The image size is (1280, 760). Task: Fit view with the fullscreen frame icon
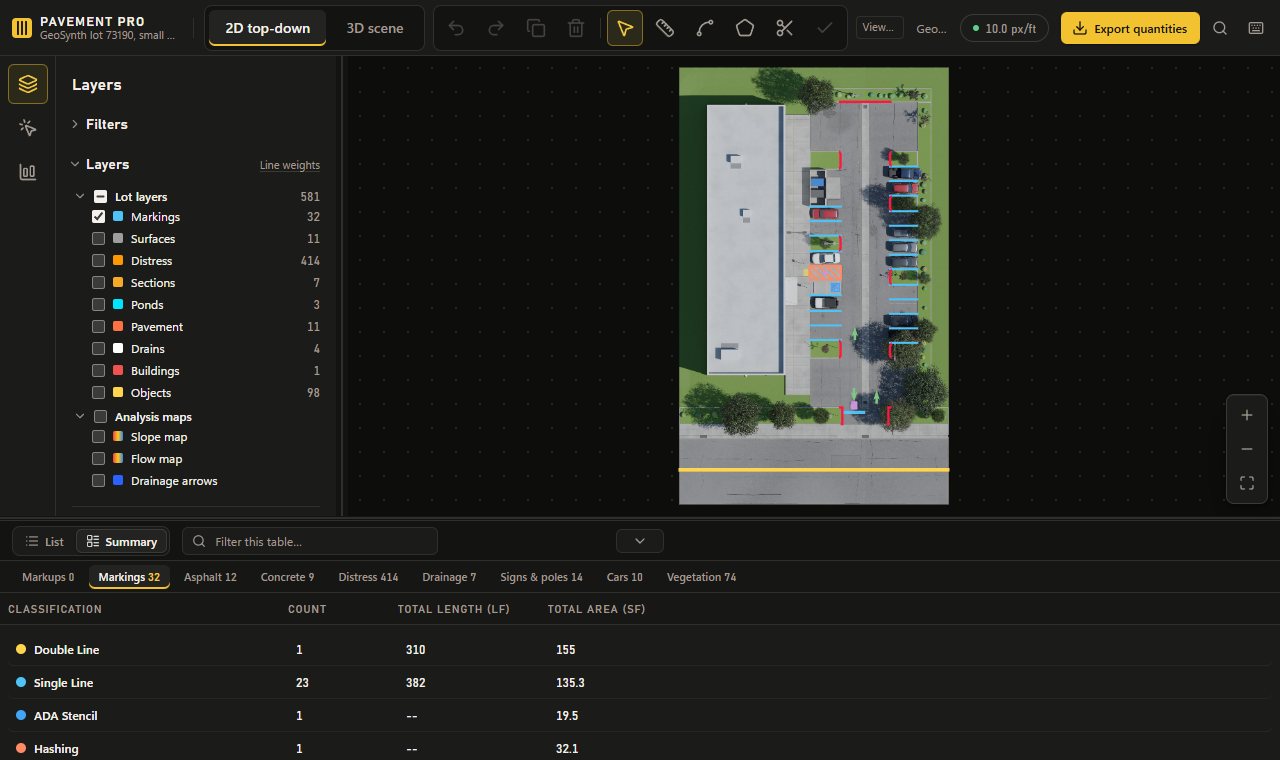coord(1247,483)
